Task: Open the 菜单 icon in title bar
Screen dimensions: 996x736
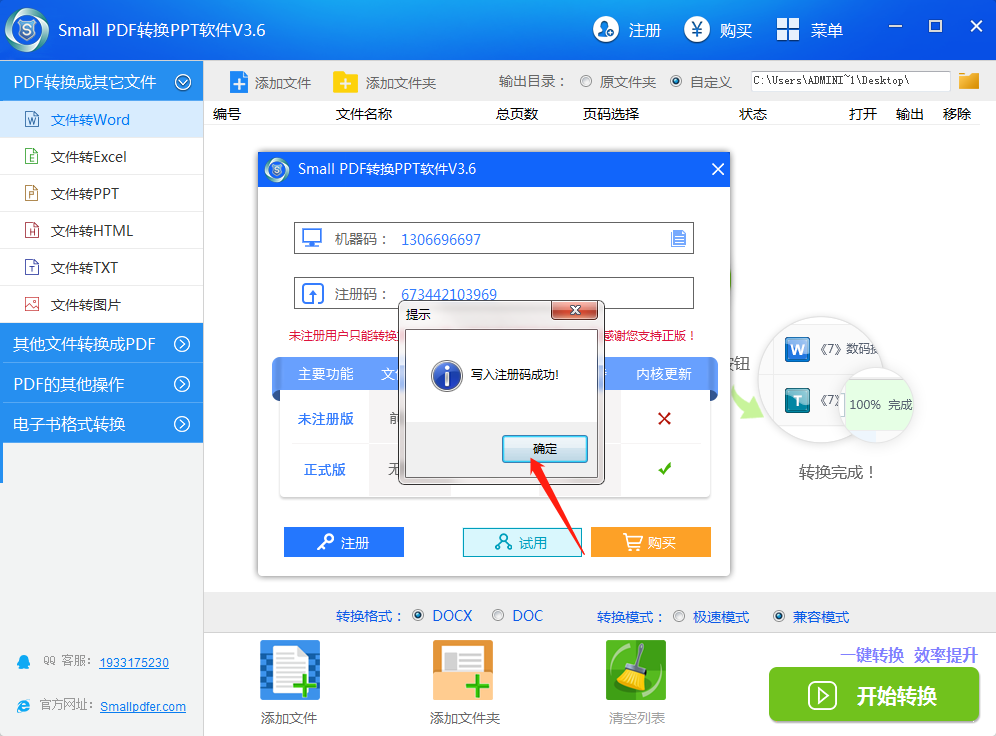Action: pos(786,29)
